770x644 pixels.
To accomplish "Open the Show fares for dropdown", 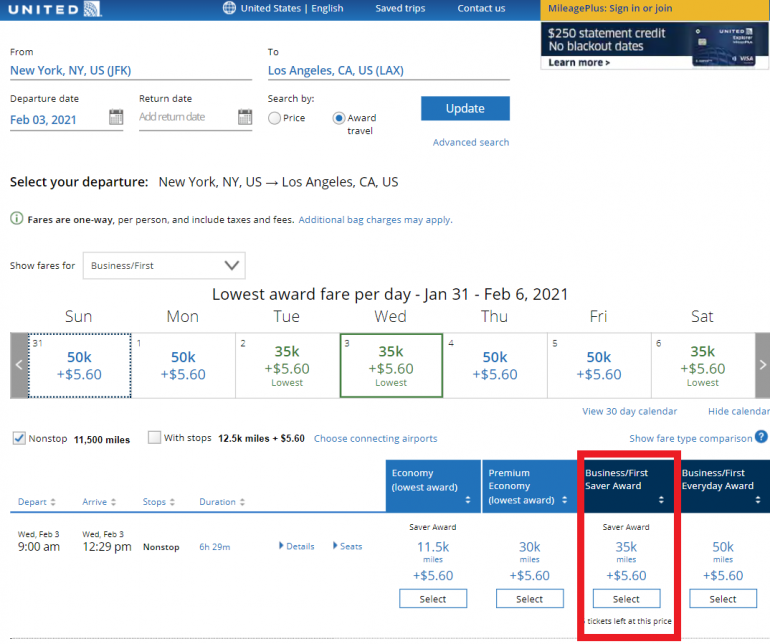I will [x=164, y=266].
